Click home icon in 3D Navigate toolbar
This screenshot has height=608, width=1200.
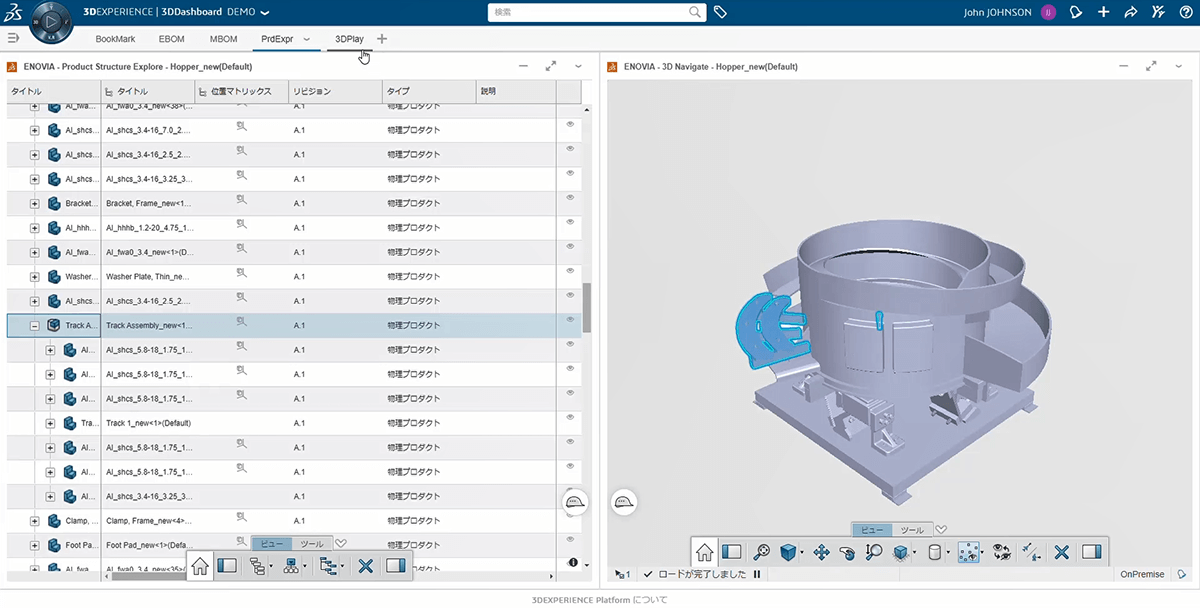point(705,551)
